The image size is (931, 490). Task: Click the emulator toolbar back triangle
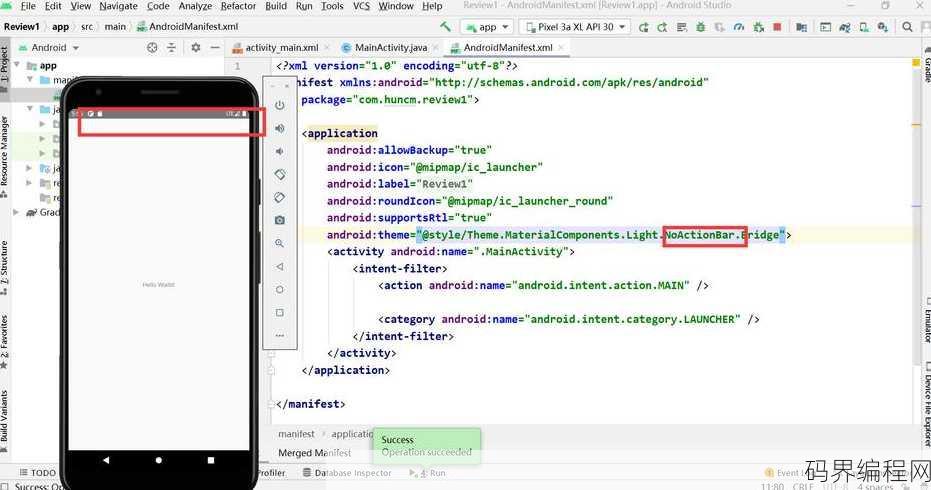280,267
